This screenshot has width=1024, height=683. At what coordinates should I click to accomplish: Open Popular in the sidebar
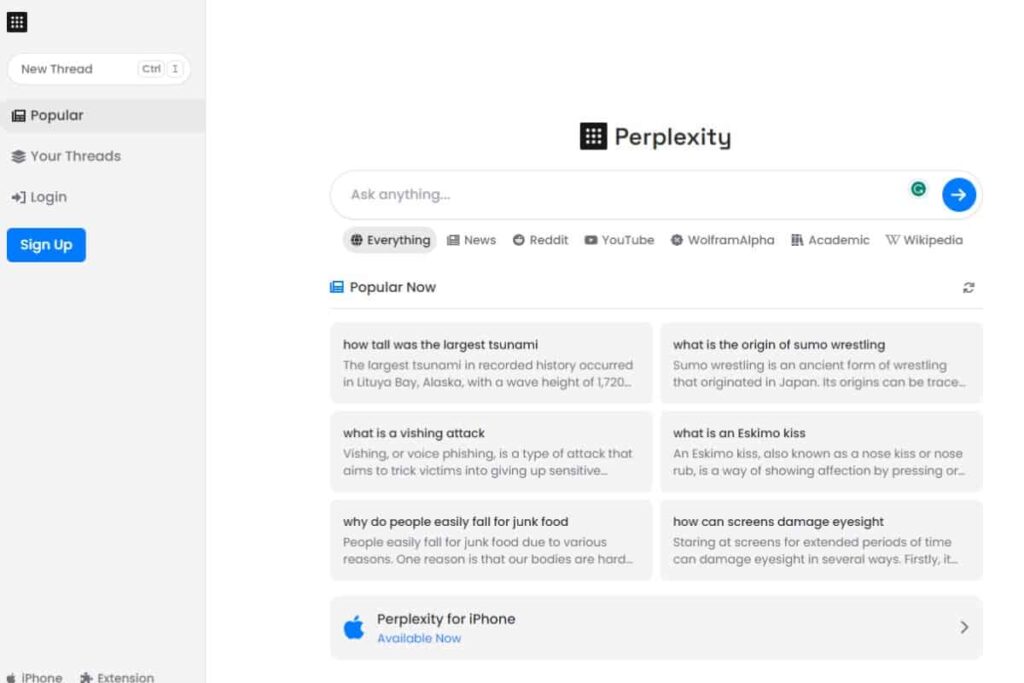(103, 116)
